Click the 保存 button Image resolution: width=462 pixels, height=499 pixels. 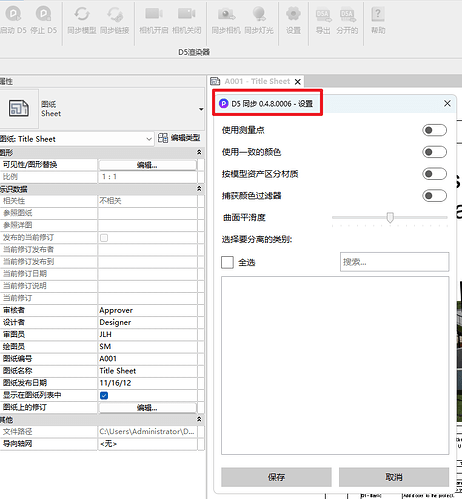pos(276,477)
